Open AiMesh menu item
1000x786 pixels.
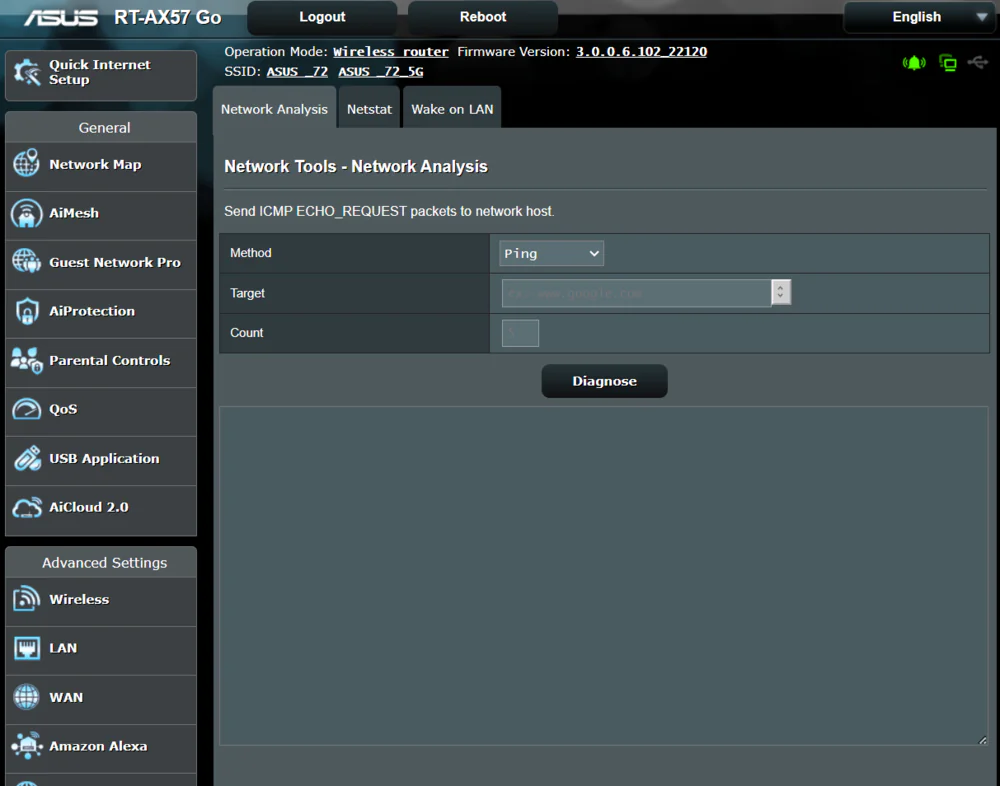click(x=101, y=214)
